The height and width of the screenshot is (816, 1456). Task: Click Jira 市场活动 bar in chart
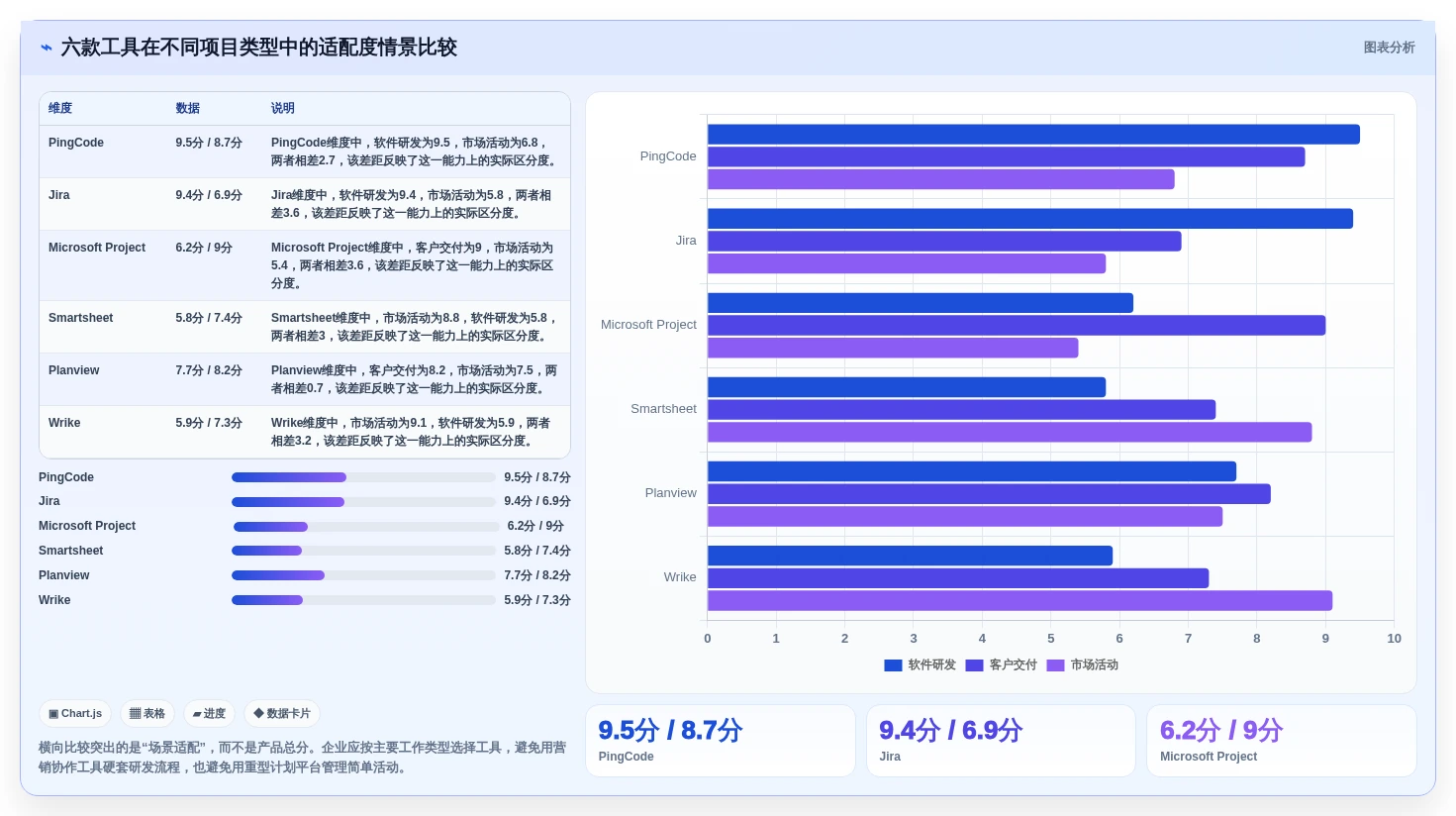point(907,263)
